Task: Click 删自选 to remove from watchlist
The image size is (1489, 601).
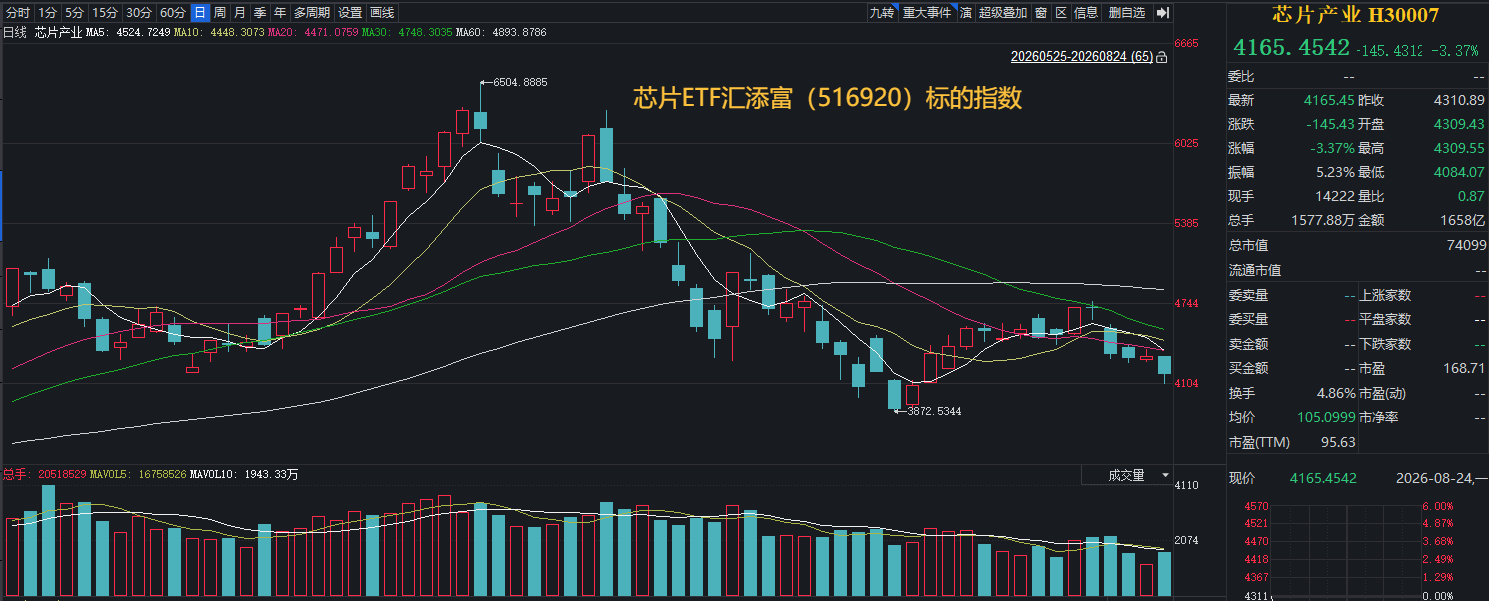Action: point(1127,13)
